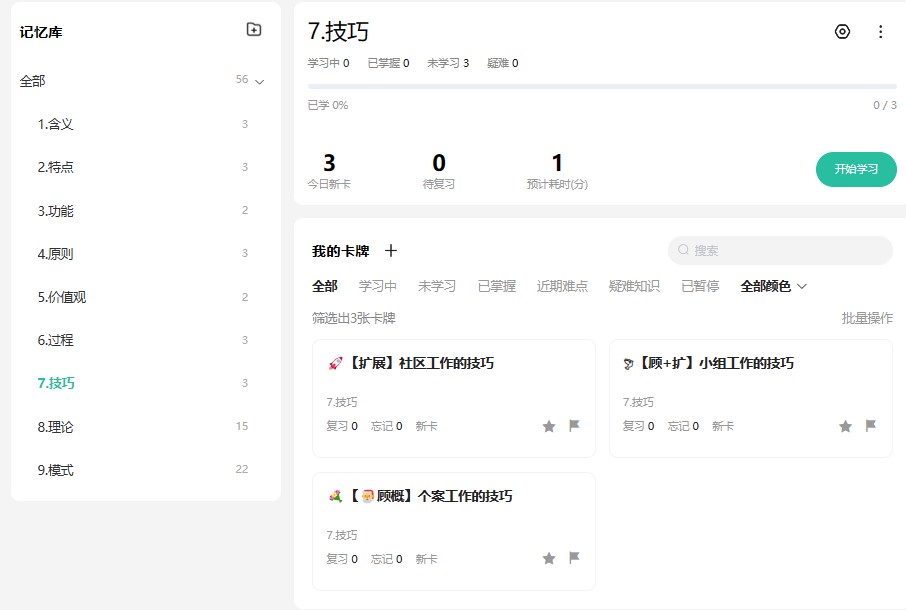This screenshot has width=906, height=610.
Task: Collapse the 全部 category list chevron
Action: coord(260,81)
